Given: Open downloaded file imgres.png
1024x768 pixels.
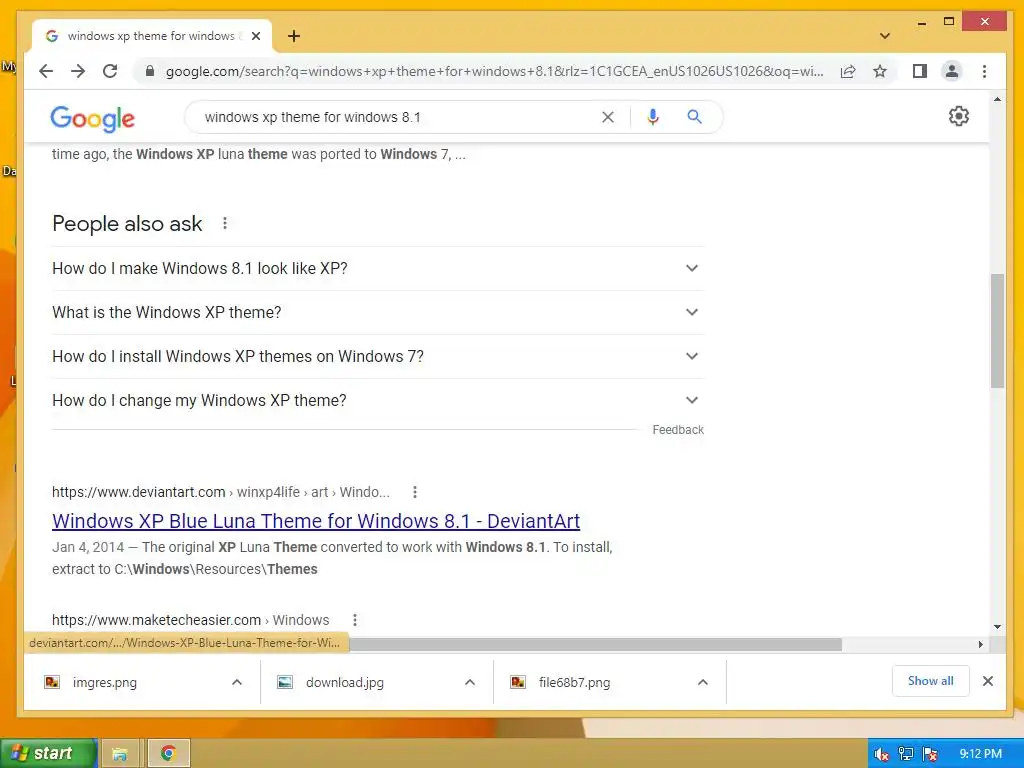Looking at the screenshot, I should (x=104, y=682).
